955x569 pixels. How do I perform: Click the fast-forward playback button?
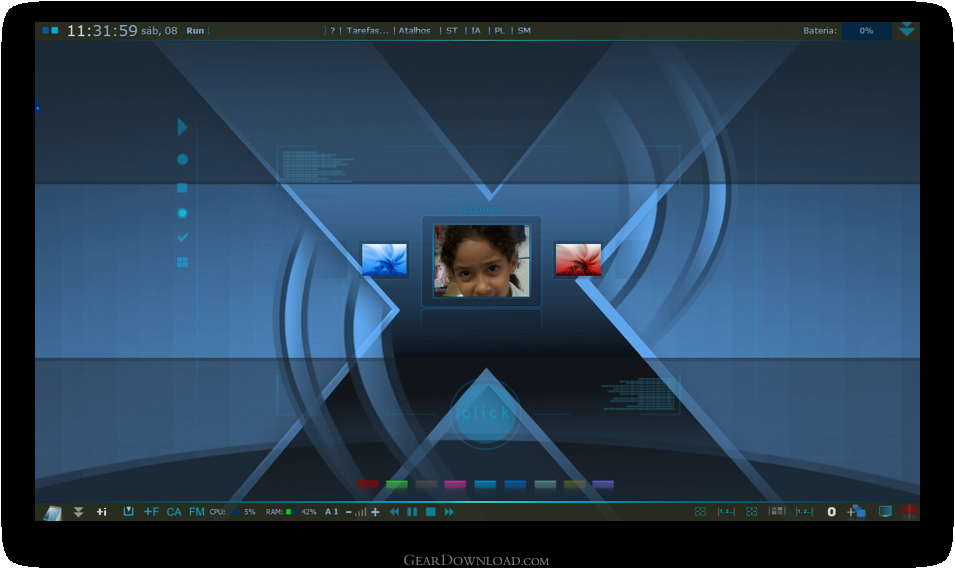point(449,512)
